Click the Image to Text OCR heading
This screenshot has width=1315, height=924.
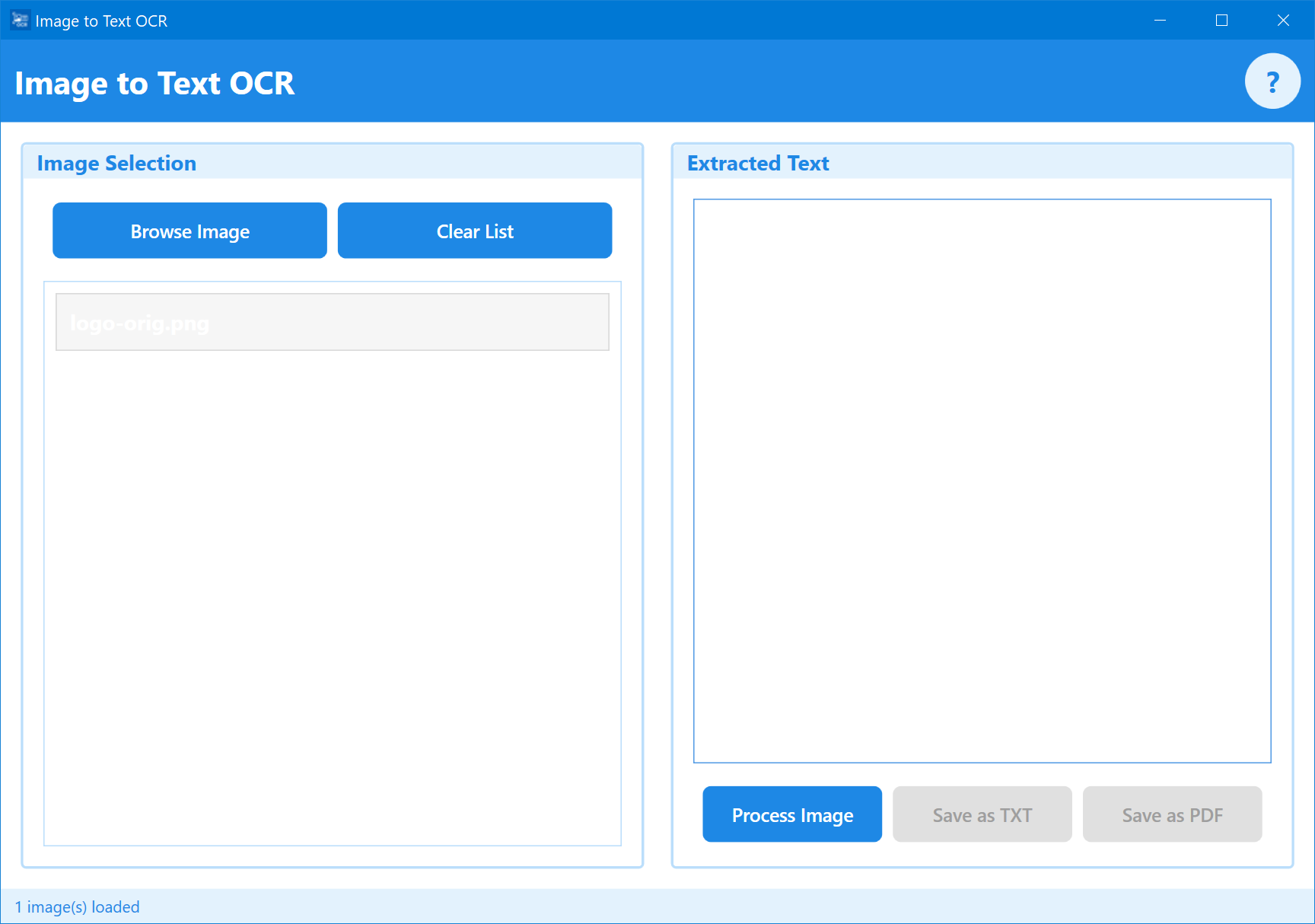coord(155,83)
